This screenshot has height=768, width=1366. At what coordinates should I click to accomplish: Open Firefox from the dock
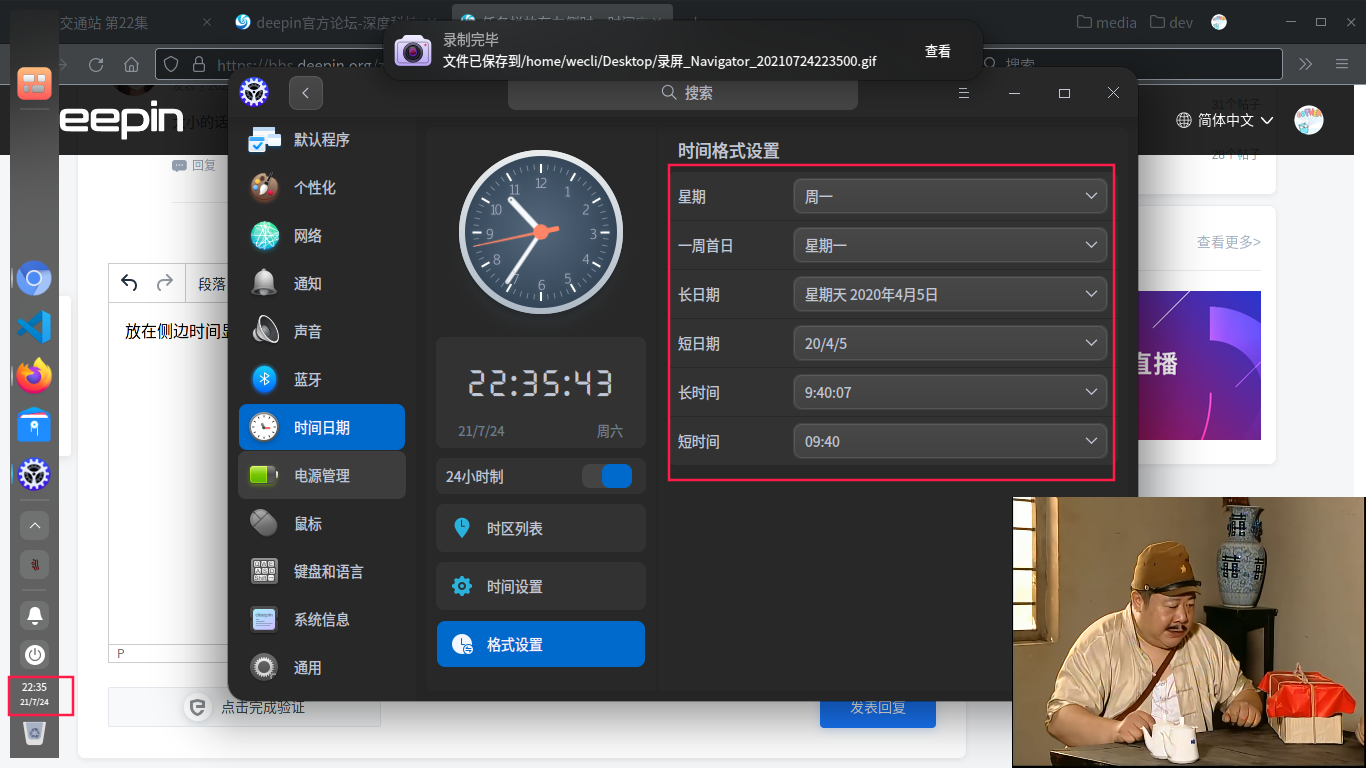coord(35,376)
